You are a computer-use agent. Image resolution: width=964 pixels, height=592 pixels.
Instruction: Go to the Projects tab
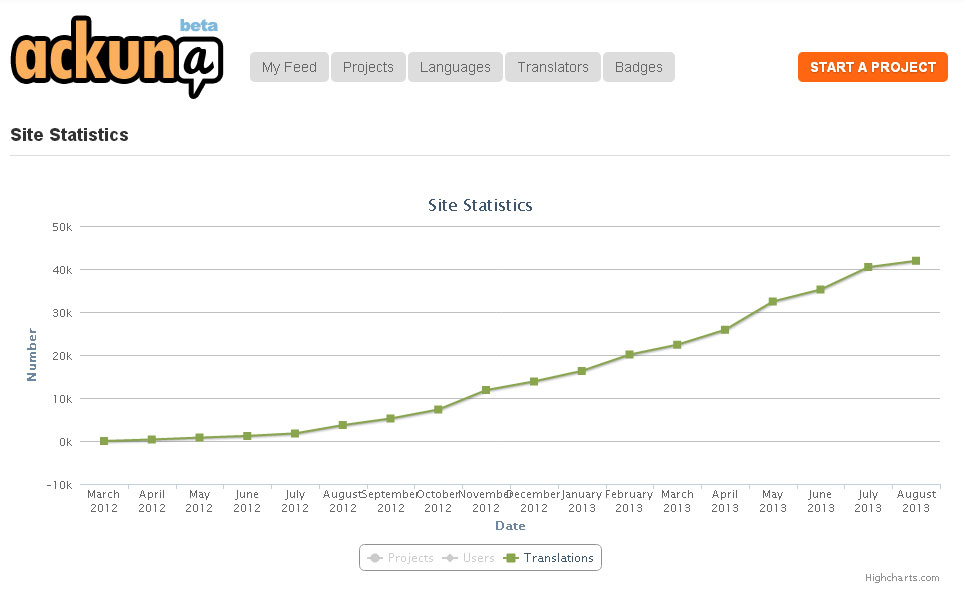(x=368, y=67)
